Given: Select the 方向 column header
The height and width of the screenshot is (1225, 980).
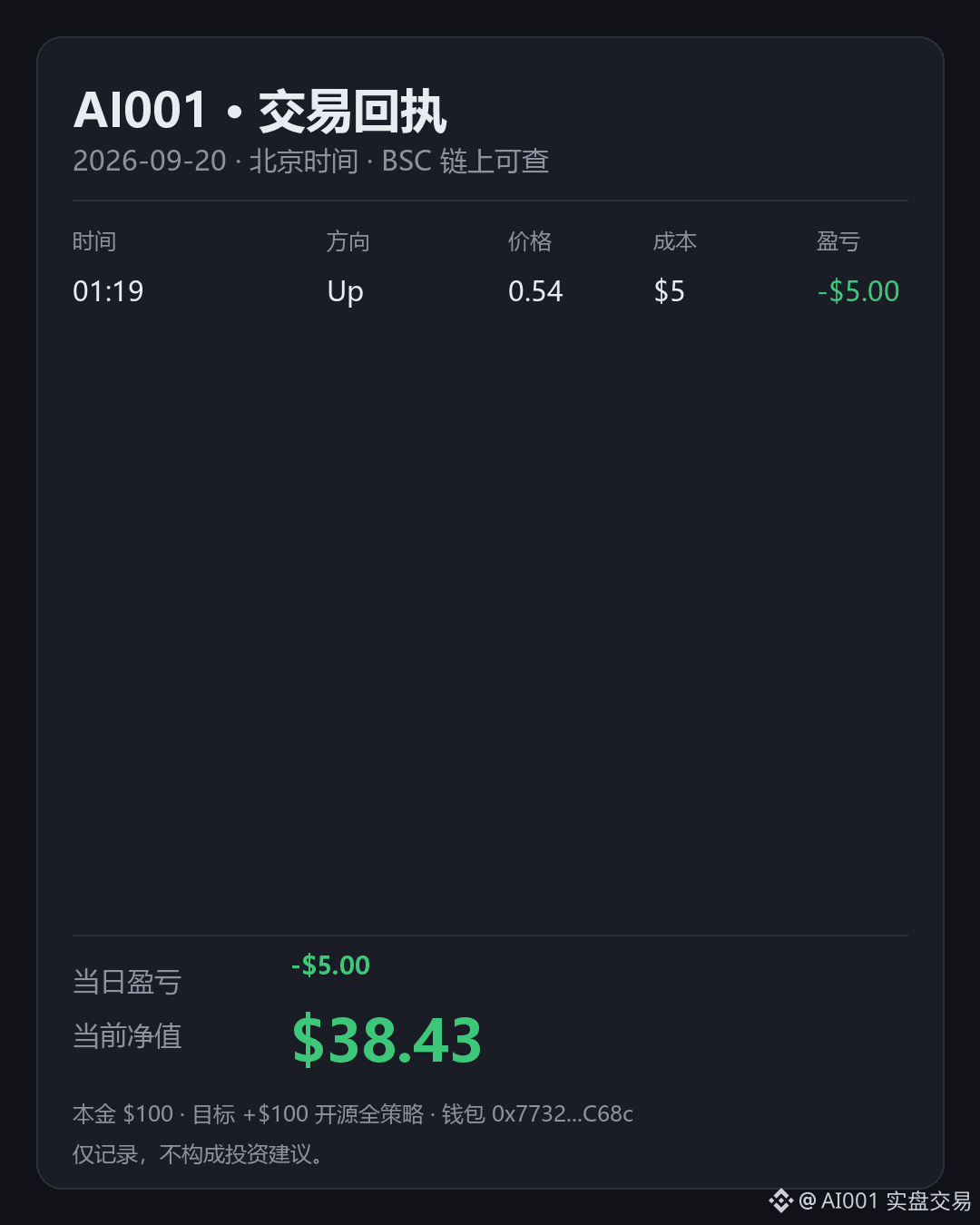Looking at the screenshot, I should tap(348, 241).
